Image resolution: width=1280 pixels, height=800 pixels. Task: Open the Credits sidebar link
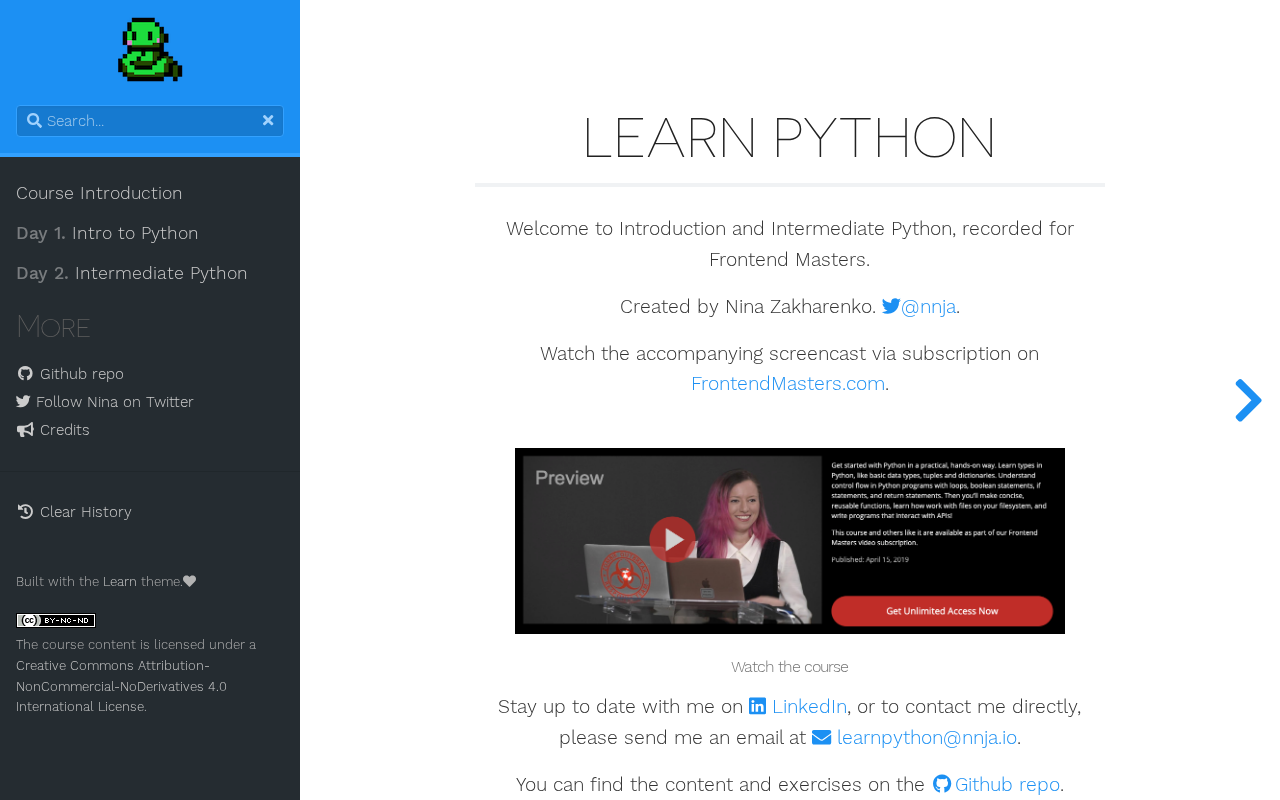point(53,430)
